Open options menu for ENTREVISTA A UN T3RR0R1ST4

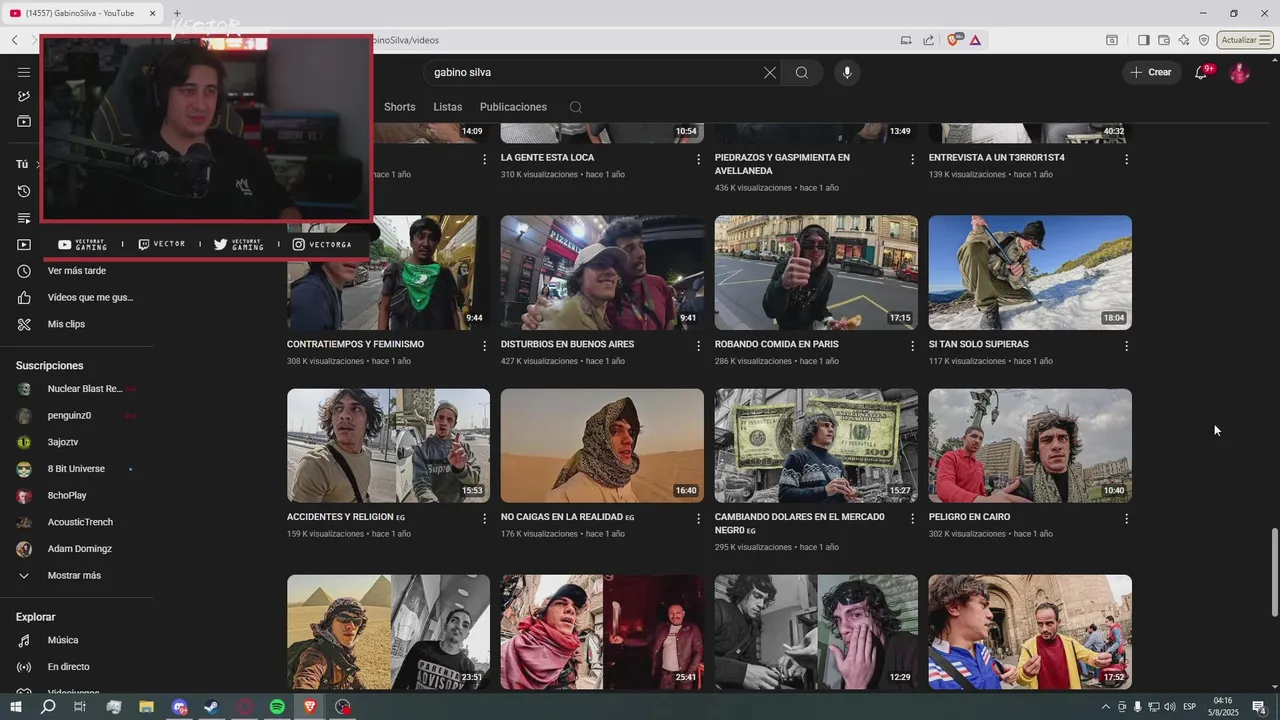click(x=1126, y=159)
